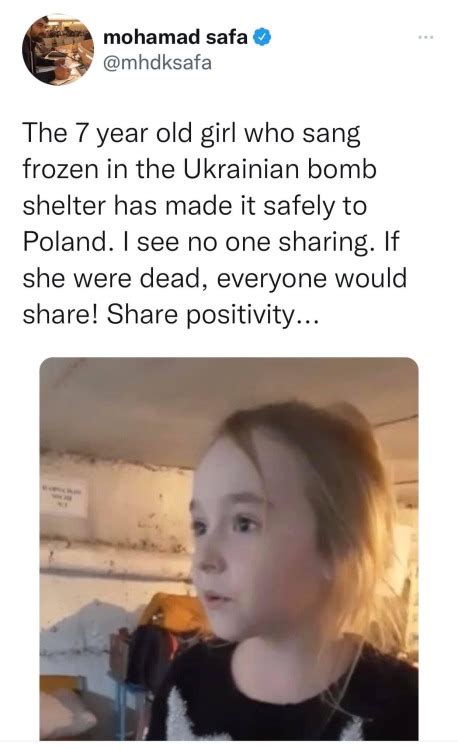This screenshot has height=750, width=458.
Task: Select the word 'Poland' in the tweet
Action: [x=65, y=242]
